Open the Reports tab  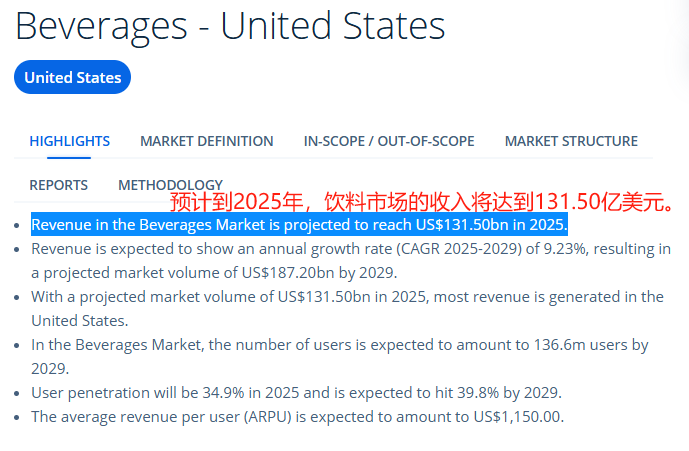(58, 185)
